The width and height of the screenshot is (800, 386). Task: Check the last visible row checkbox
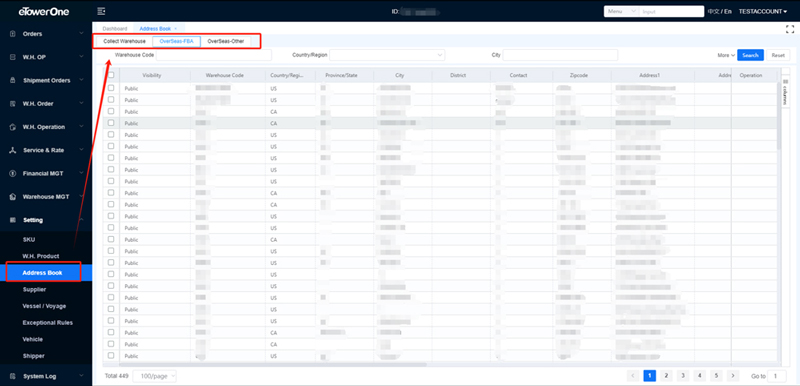pos(111,355)
